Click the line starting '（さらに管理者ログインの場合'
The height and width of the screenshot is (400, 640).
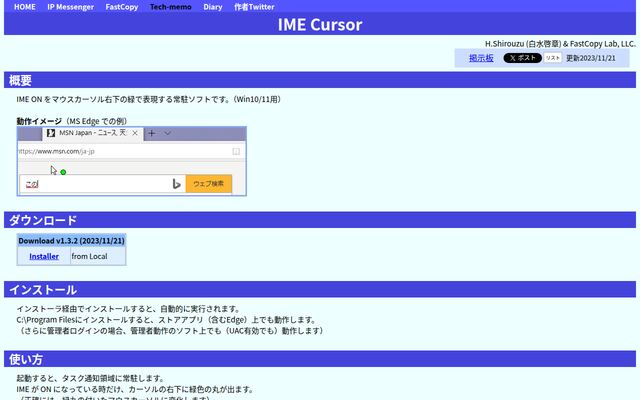171,331
